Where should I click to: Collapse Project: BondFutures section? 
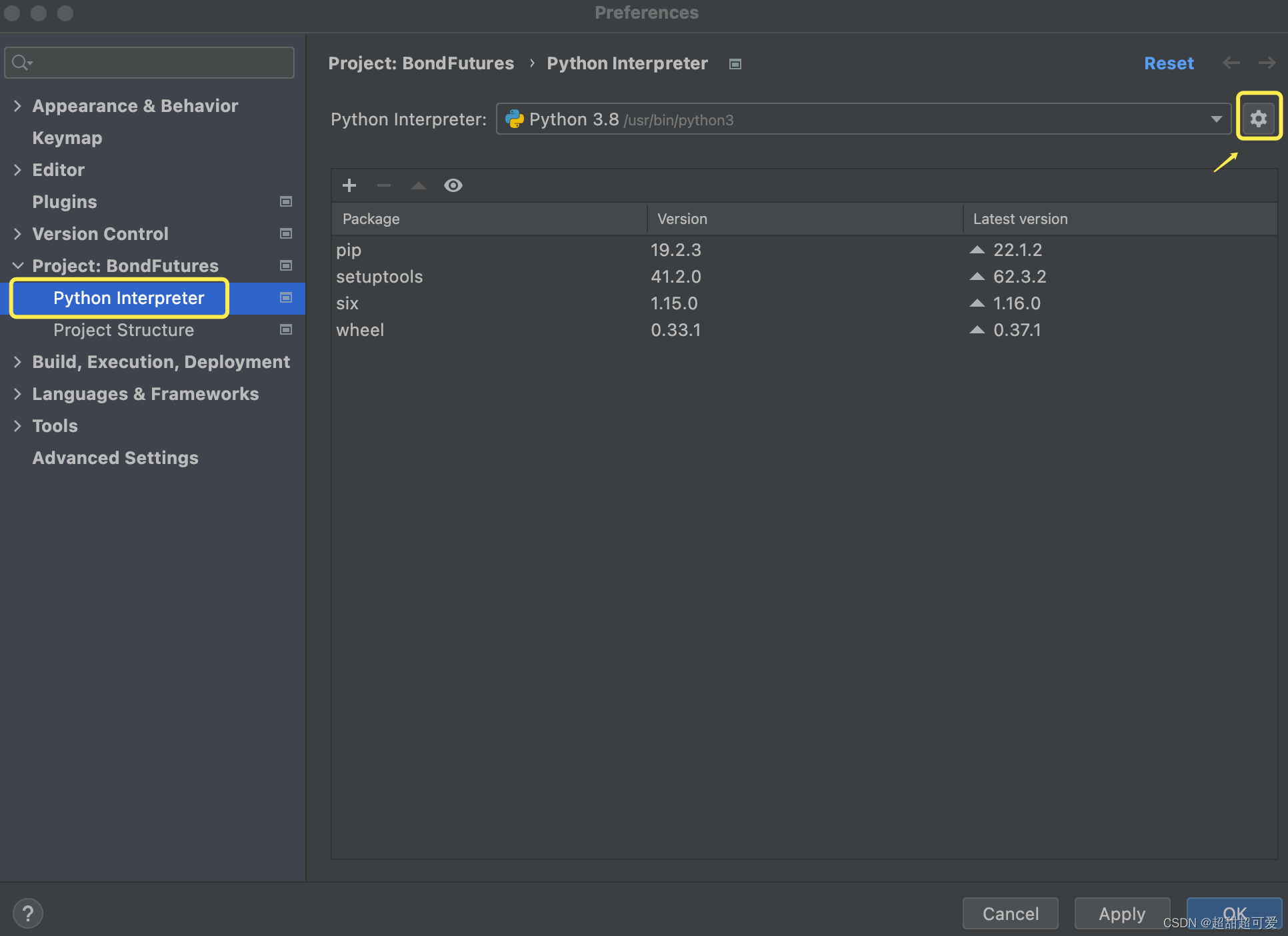coord(18,266)
